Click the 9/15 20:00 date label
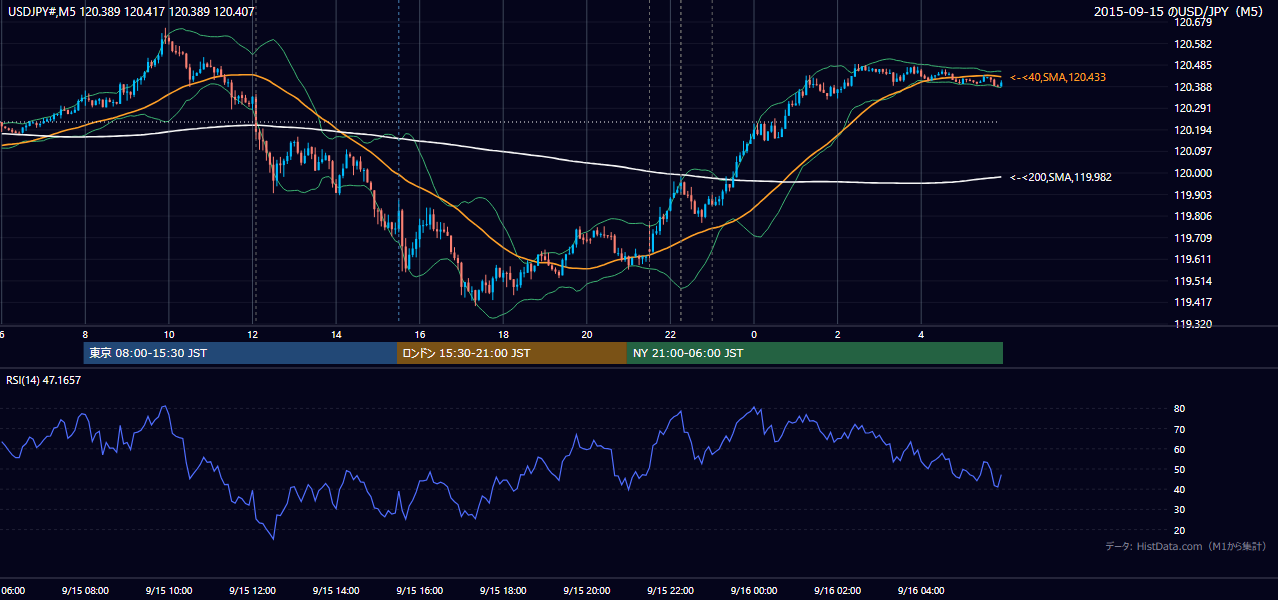Viewport: 1278px width, 600px height. (586, 590)
